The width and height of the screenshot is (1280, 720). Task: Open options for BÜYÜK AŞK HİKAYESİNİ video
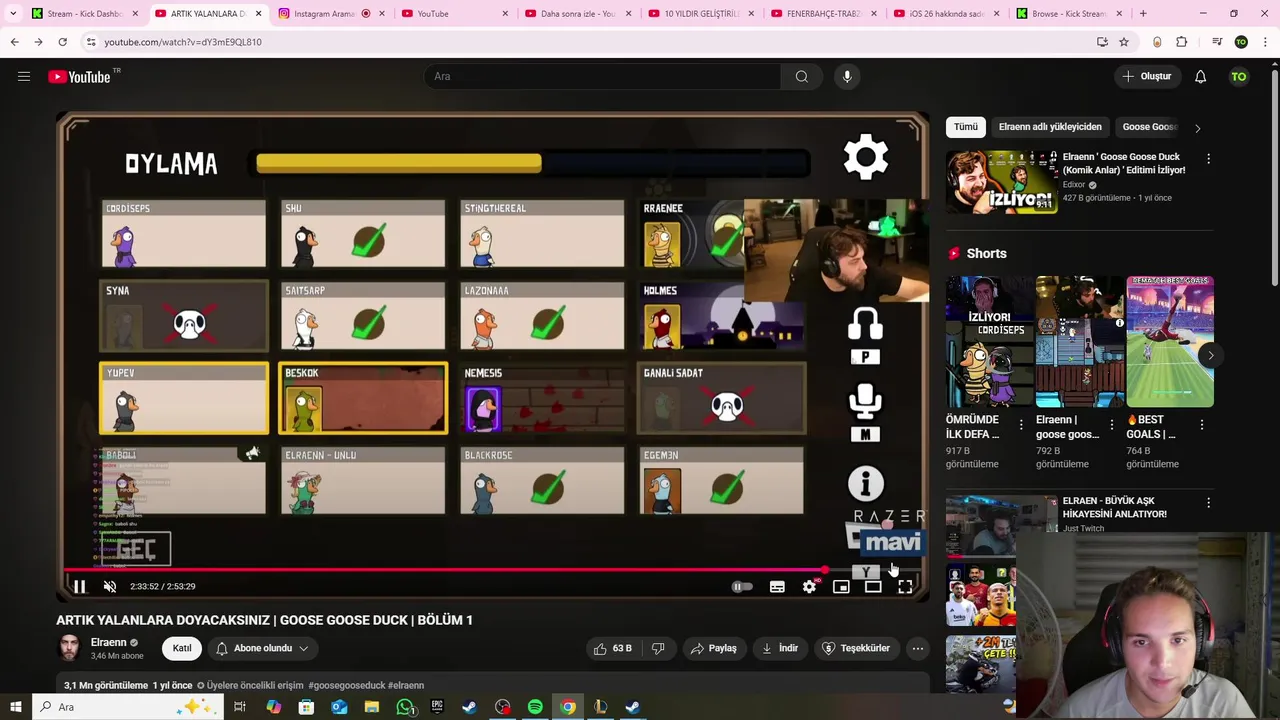(x=1208, y=503)
